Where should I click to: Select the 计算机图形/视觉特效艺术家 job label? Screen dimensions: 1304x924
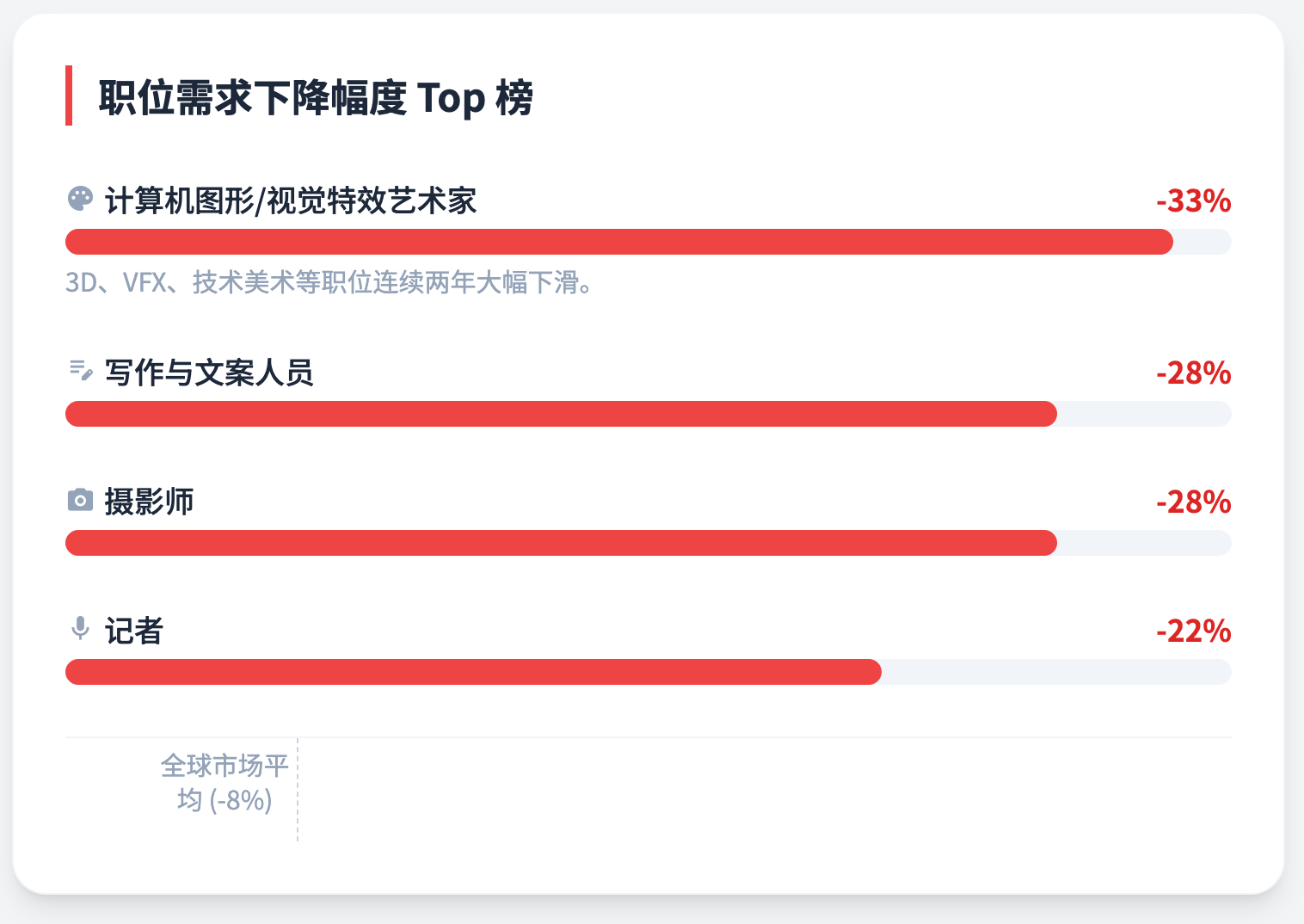click(291, 200)
